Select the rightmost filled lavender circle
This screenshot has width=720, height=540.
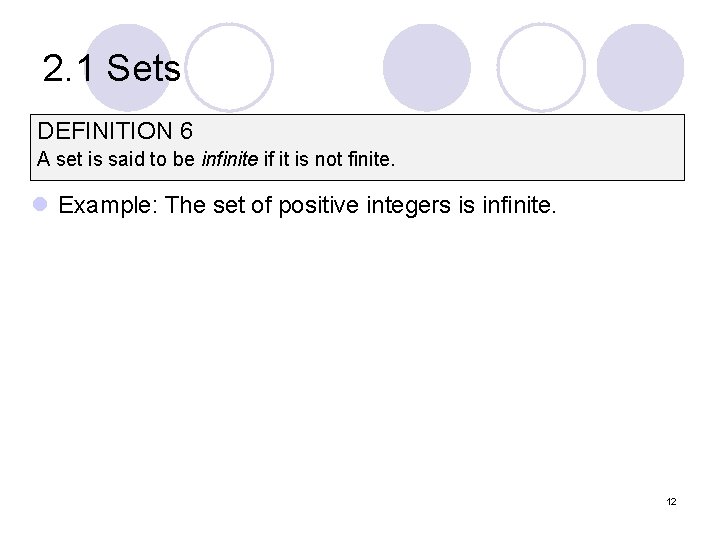click(640, 67)
